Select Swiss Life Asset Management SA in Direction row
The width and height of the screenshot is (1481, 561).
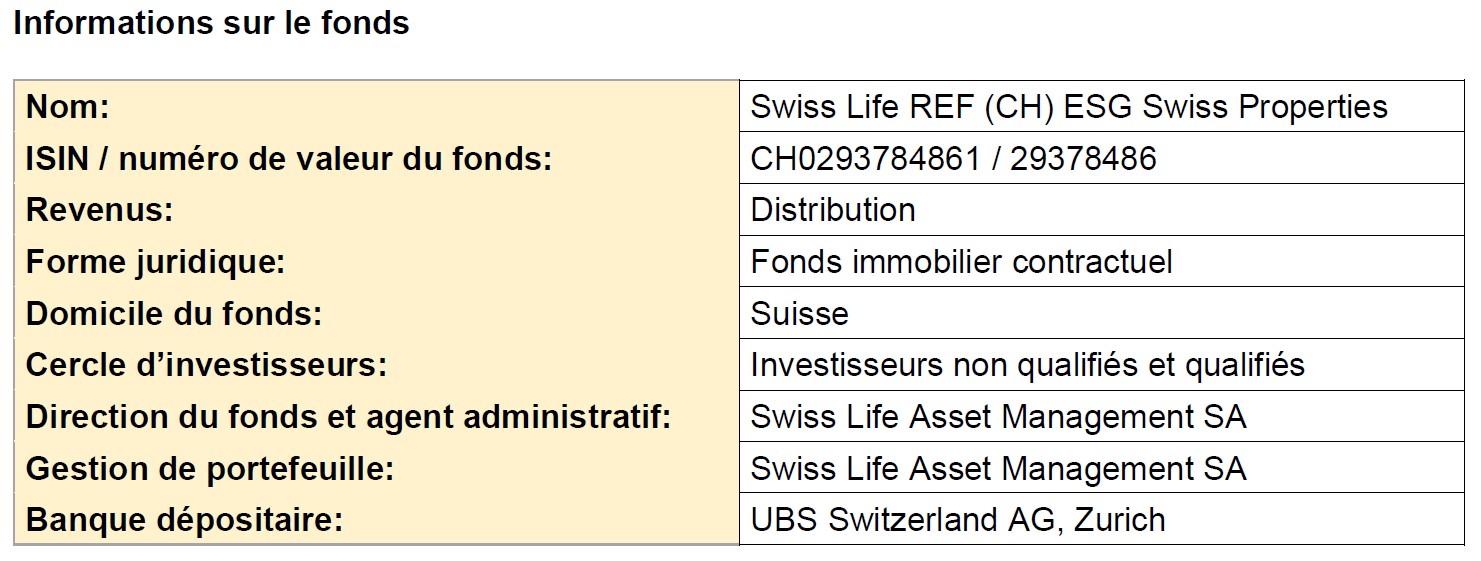[x=998, y=417]
